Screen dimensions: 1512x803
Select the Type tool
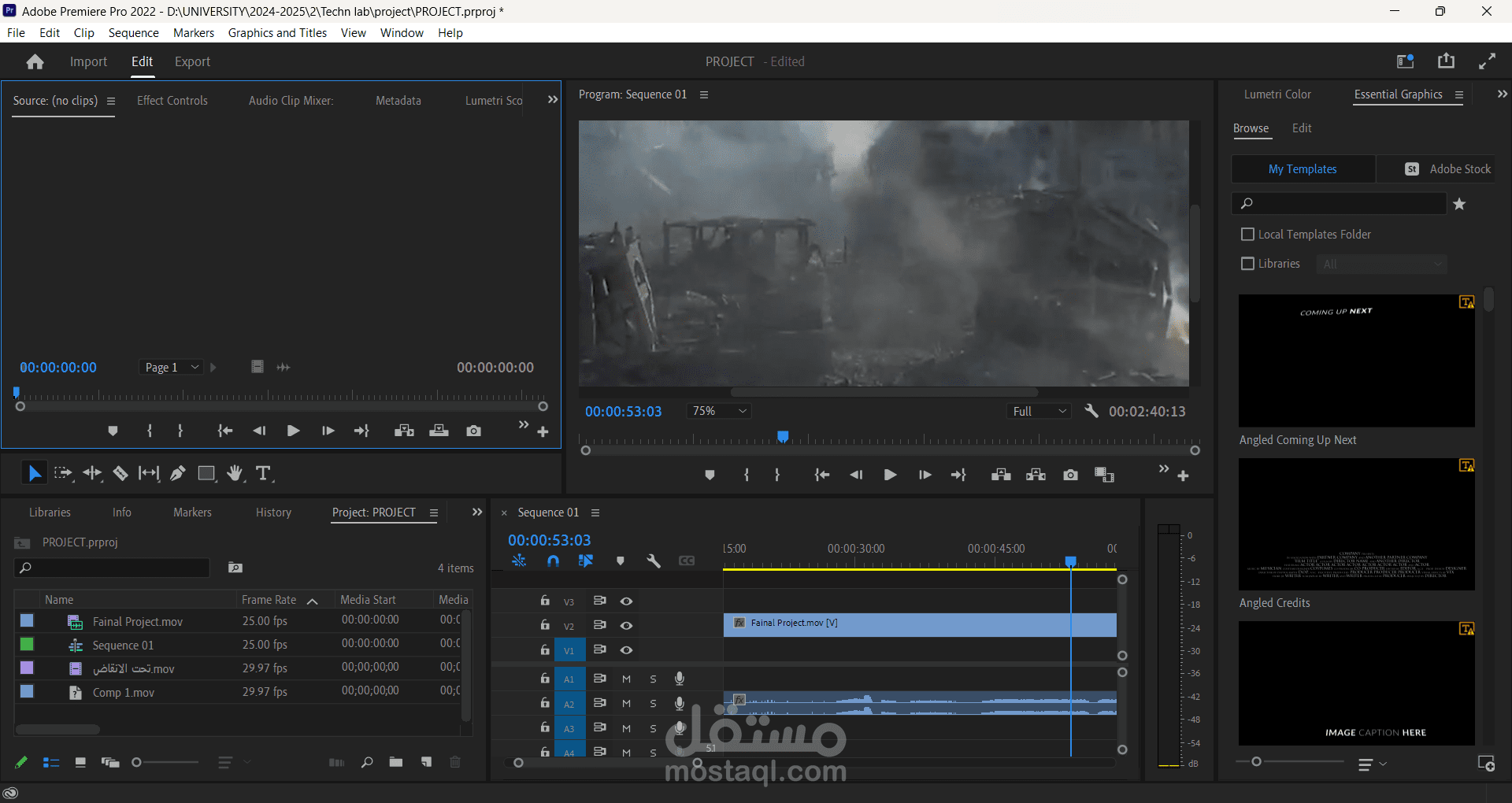pyautogui.click(x=263, y=473)
